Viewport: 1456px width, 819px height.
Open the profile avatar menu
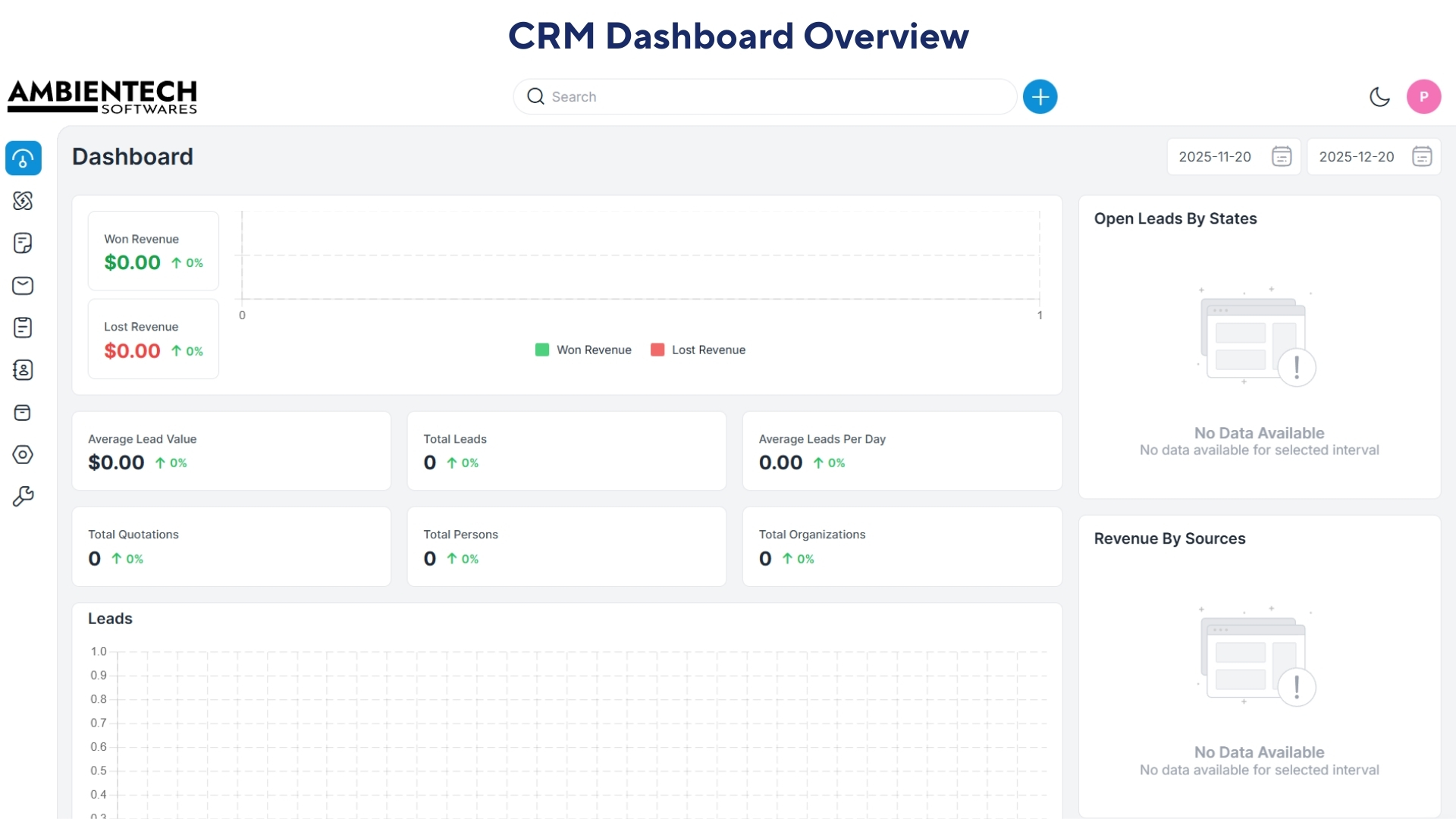click(1424, 96)
